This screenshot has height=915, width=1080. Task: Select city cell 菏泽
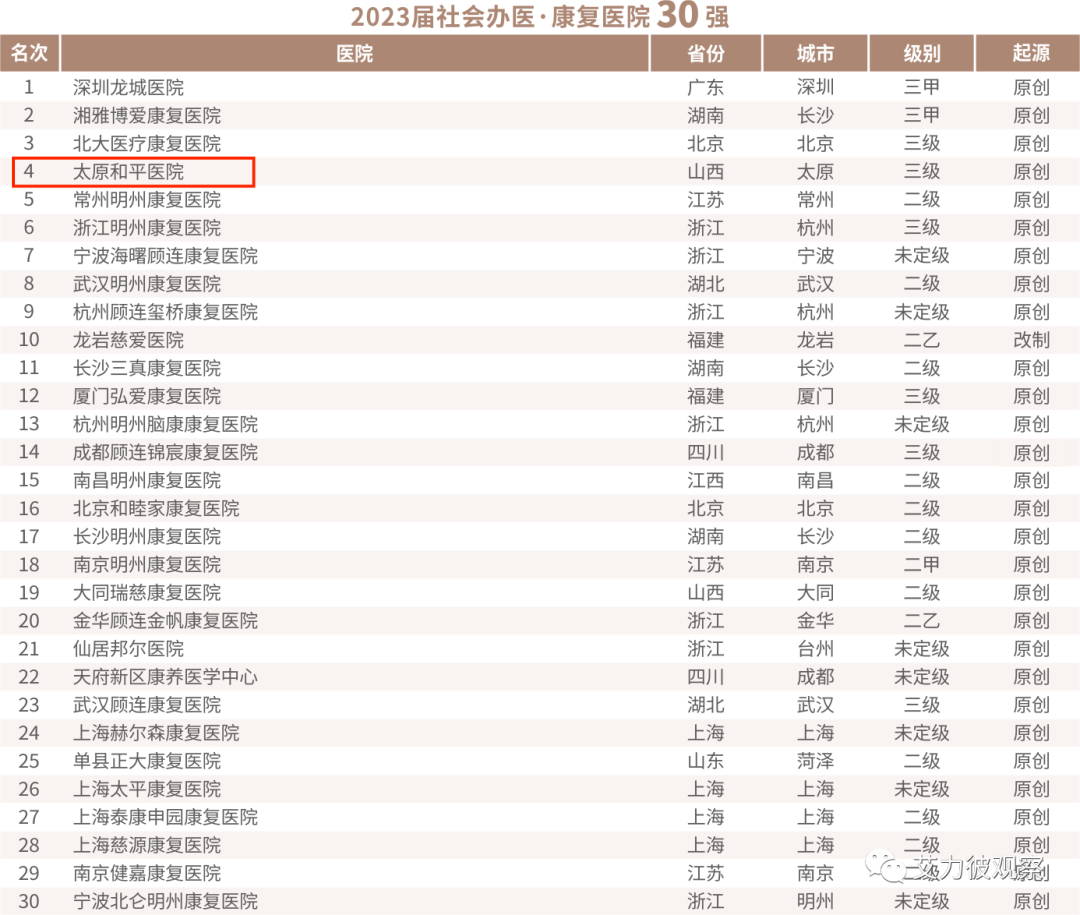pyautogui.click(x=816, y=761)
